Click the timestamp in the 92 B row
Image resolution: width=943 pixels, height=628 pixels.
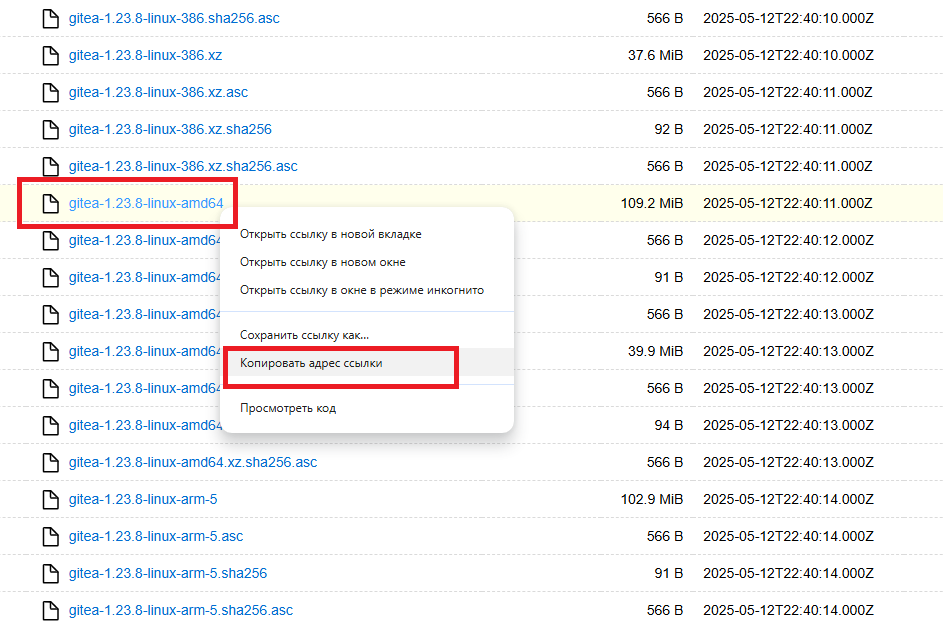788,129
